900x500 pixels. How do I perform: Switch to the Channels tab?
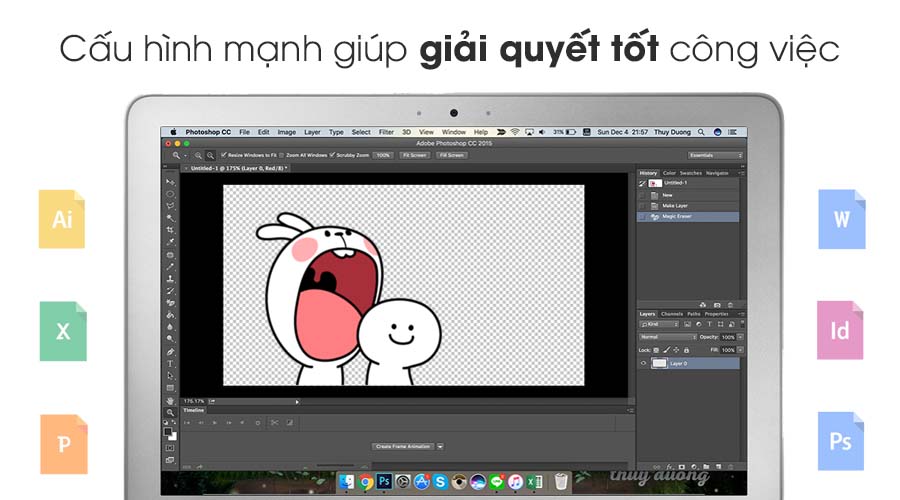(x=672, y=314)
